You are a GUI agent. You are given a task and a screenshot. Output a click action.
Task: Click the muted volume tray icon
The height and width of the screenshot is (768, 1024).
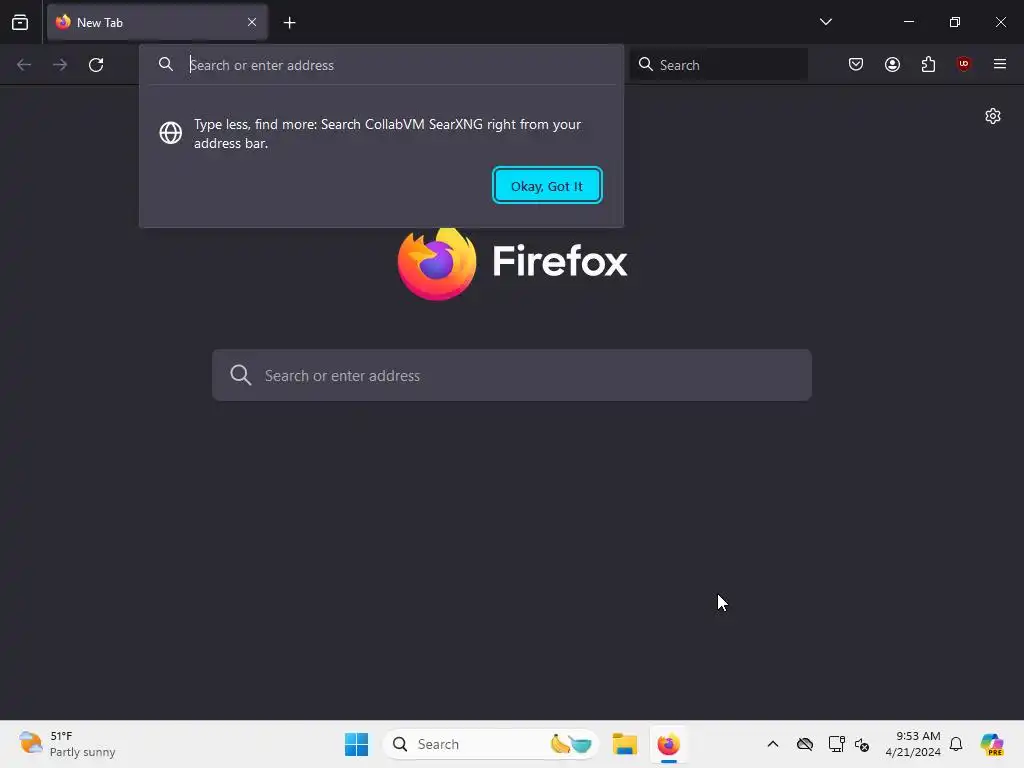[862, 744]
